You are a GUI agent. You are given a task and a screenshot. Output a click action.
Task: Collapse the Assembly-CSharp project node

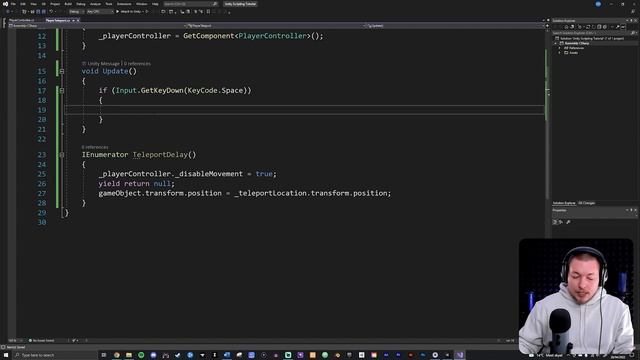pos(556,43)
